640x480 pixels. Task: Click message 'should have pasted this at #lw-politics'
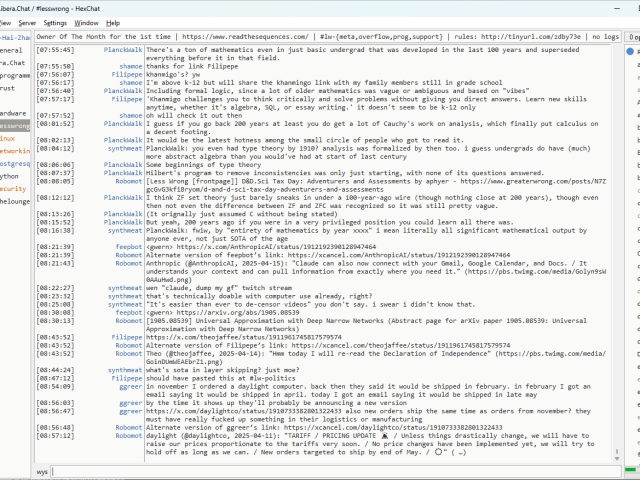(221, 378)
